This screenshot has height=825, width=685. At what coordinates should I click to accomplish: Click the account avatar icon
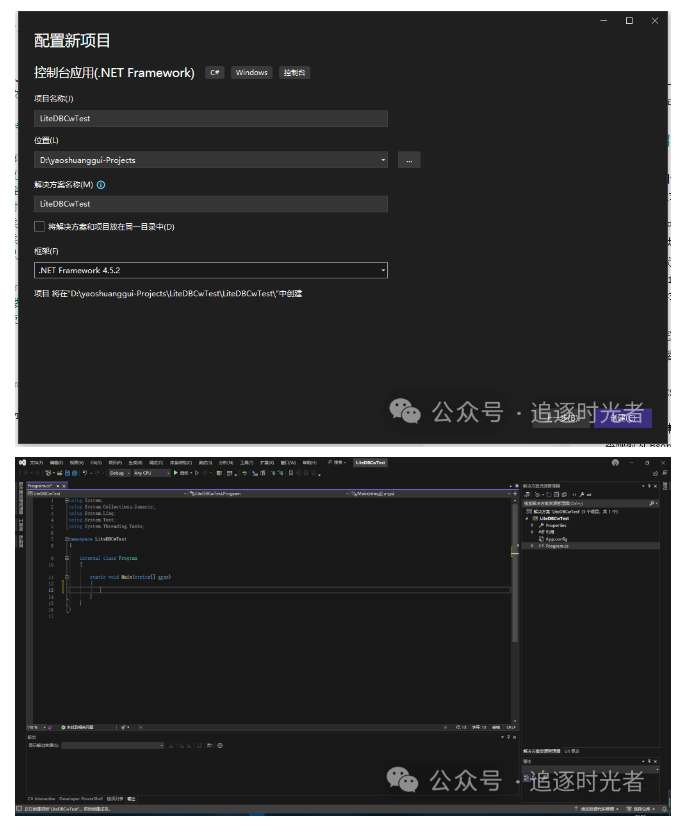615,462
